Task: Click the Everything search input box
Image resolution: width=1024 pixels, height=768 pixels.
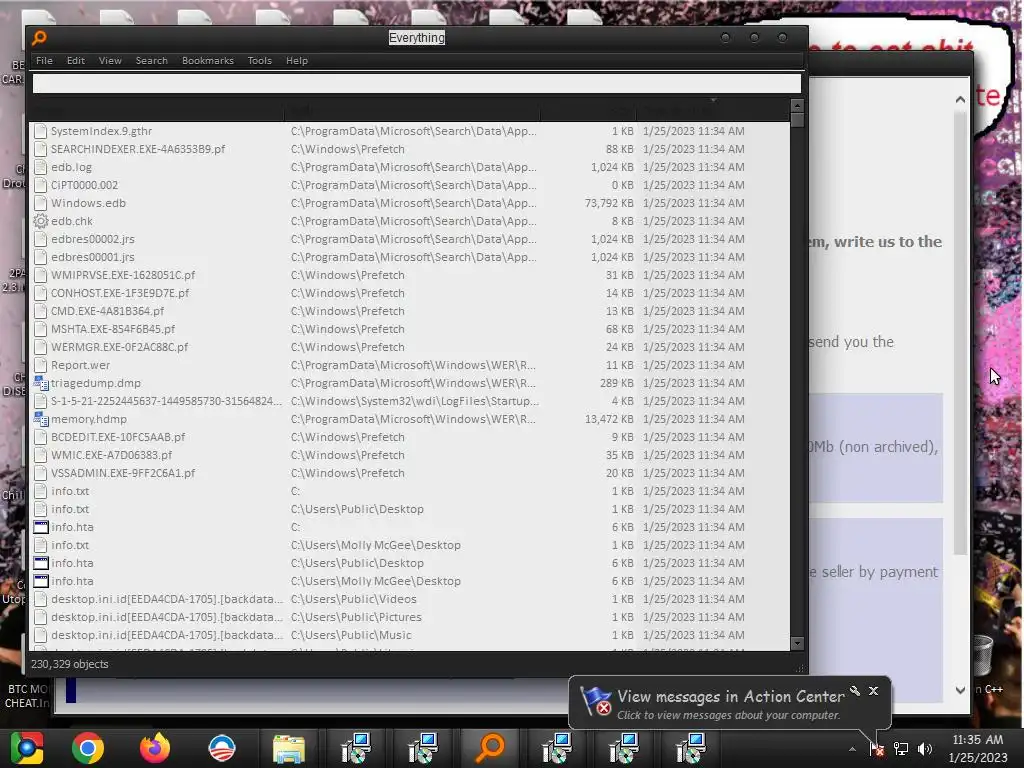Action: coord(417,83)
